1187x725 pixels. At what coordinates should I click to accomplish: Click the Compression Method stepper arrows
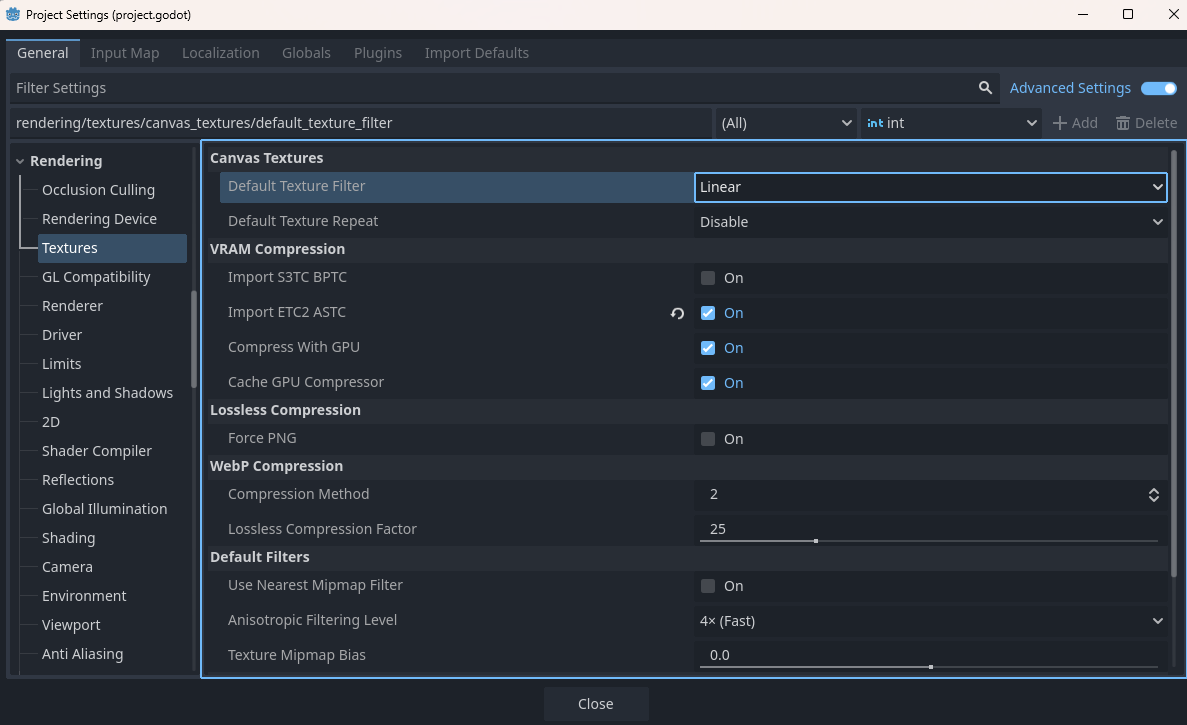coord(1154,494)
